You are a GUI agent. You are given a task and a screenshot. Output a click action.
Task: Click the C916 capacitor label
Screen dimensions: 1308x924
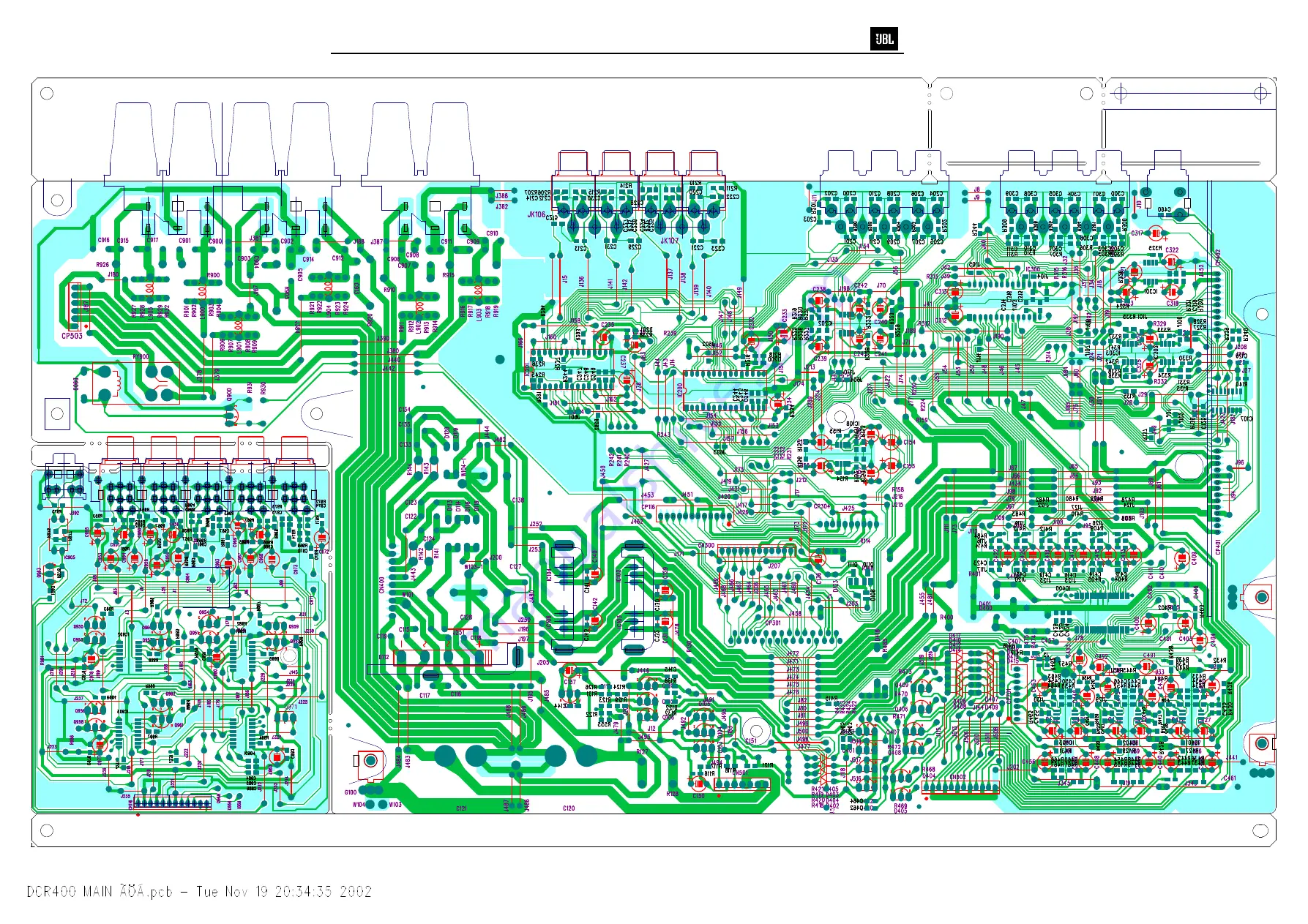tap(104, 240)
